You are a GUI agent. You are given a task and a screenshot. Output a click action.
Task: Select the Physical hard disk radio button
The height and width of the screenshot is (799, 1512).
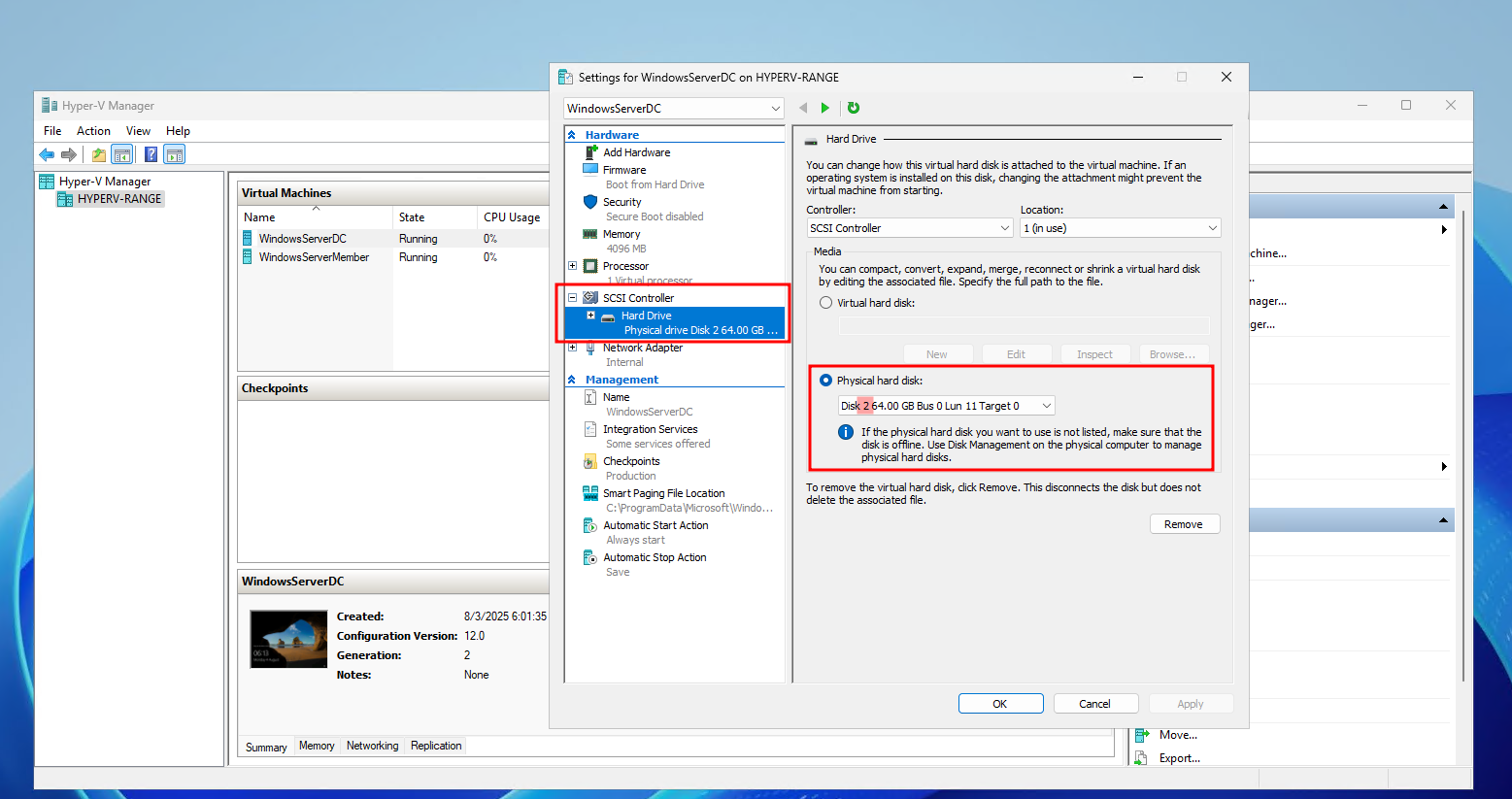(826, 381)
